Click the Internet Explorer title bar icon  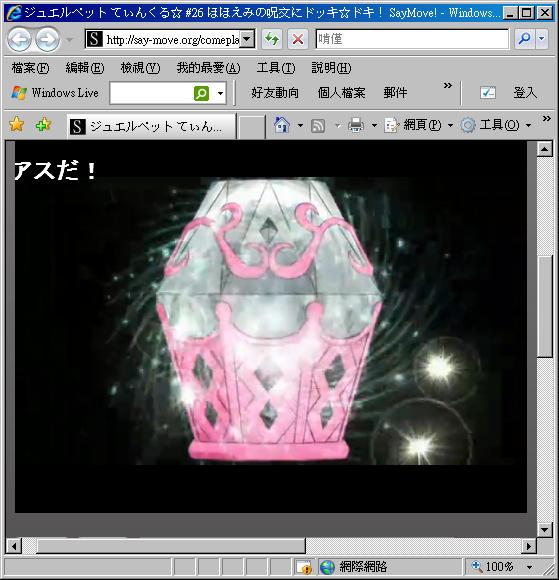14,13
